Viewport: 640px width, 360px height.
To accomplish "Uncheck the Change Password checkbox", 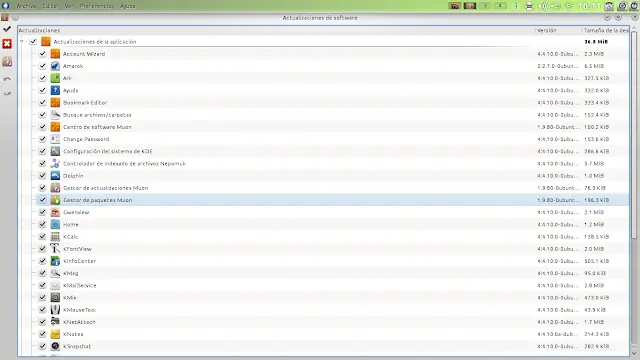I will point(42,139).
